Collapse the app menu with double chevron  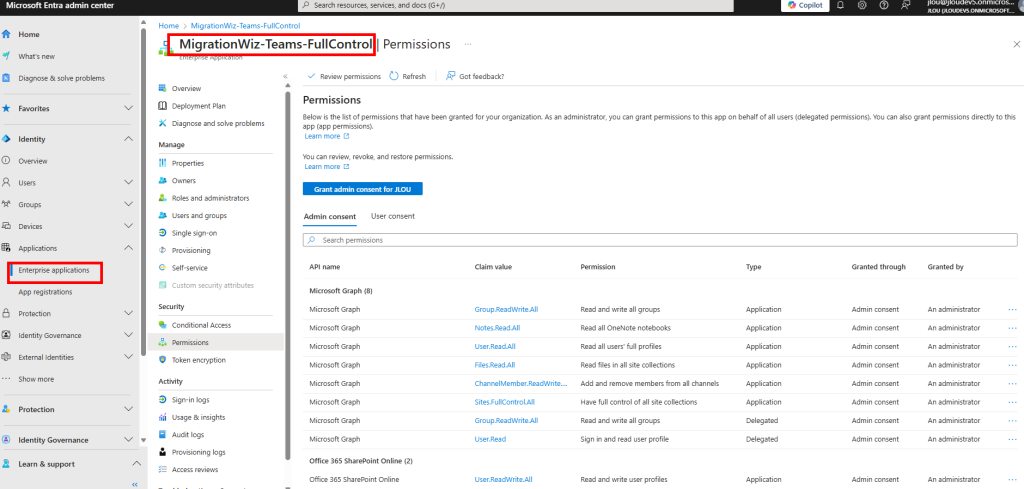(x=285, y=76)
